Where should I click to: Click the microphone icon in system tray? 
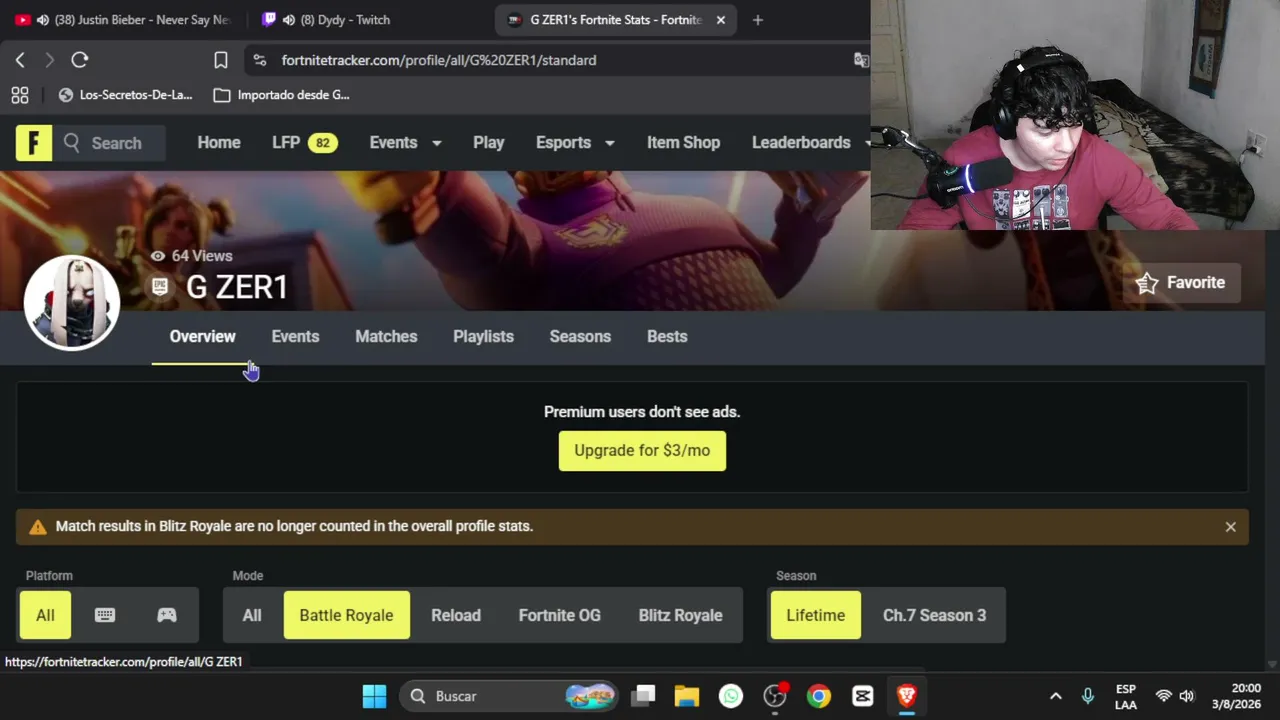(x=1087, y=696)
